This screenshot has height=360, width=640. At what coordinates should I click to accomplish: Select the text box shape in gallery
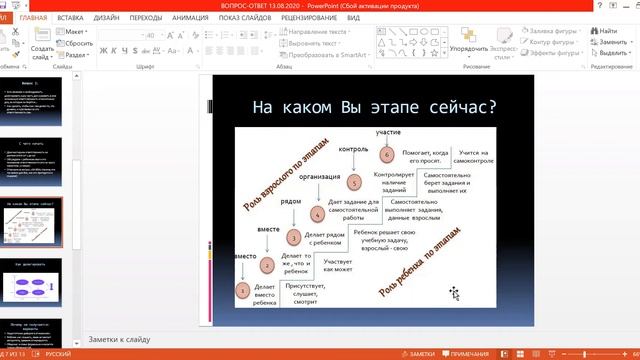point(381,31)
